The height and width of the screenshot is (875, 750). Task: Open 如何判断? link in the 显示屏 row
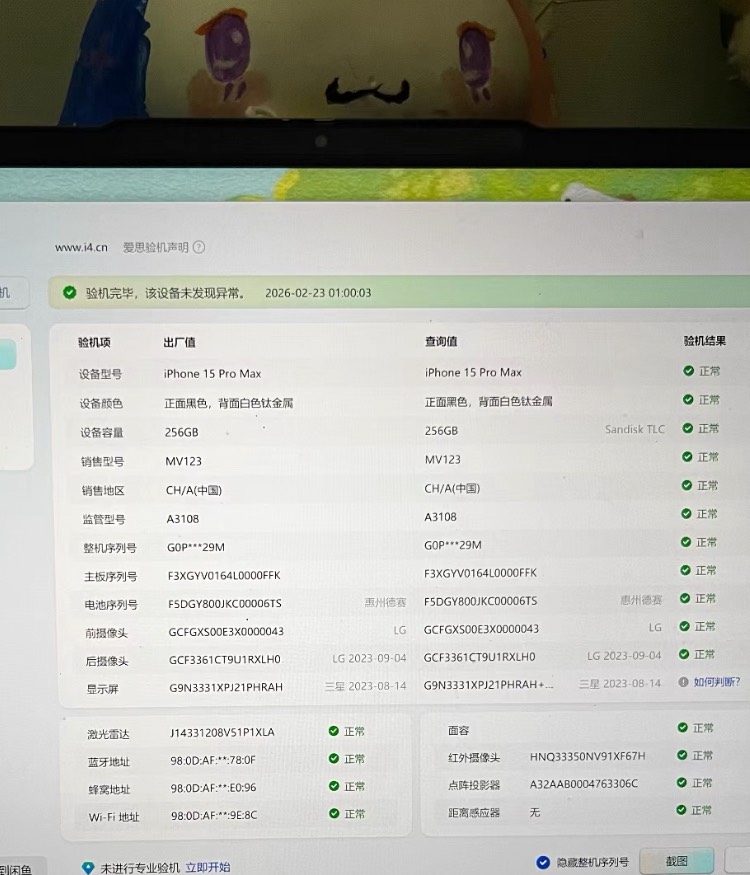pos(717,681)
